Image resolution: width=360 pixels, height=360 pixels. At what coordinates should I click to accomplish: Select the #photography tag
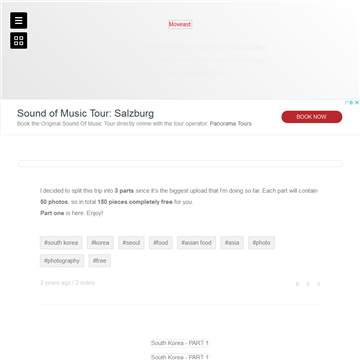62,261
